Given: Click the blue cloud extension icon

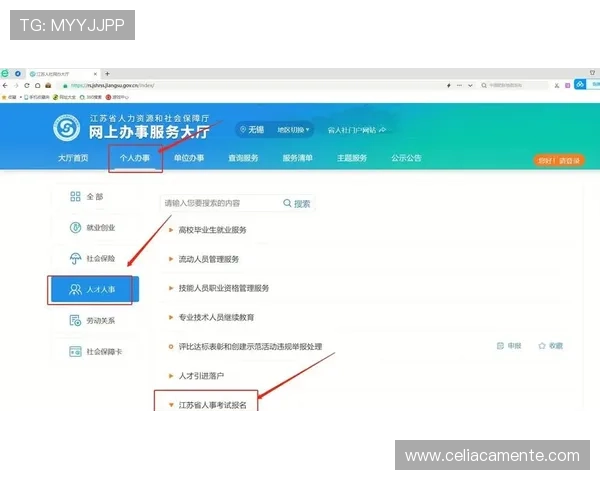Looking at the screenshot, I should [x=580, y=84].
